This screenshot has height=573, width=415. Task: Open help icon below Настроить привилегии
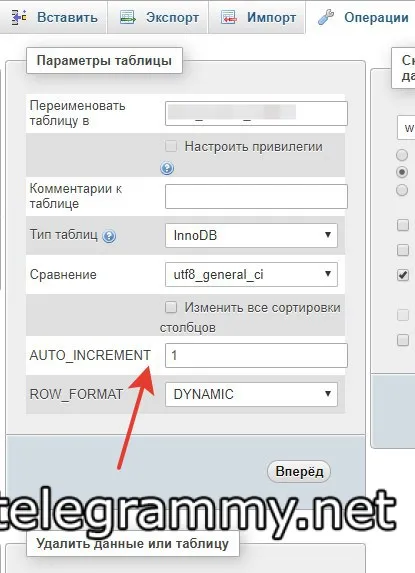pos(167,168)
